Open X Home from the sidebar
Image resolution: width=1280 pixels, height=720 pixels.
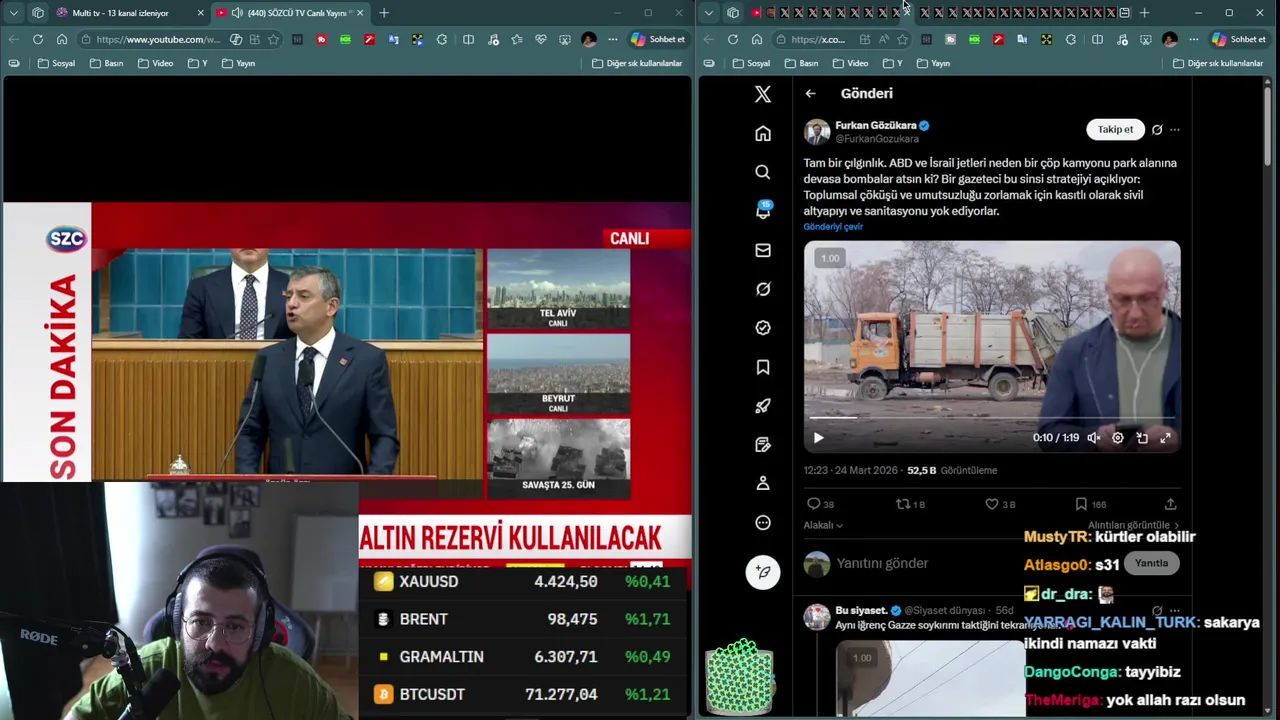pos(763,133)
